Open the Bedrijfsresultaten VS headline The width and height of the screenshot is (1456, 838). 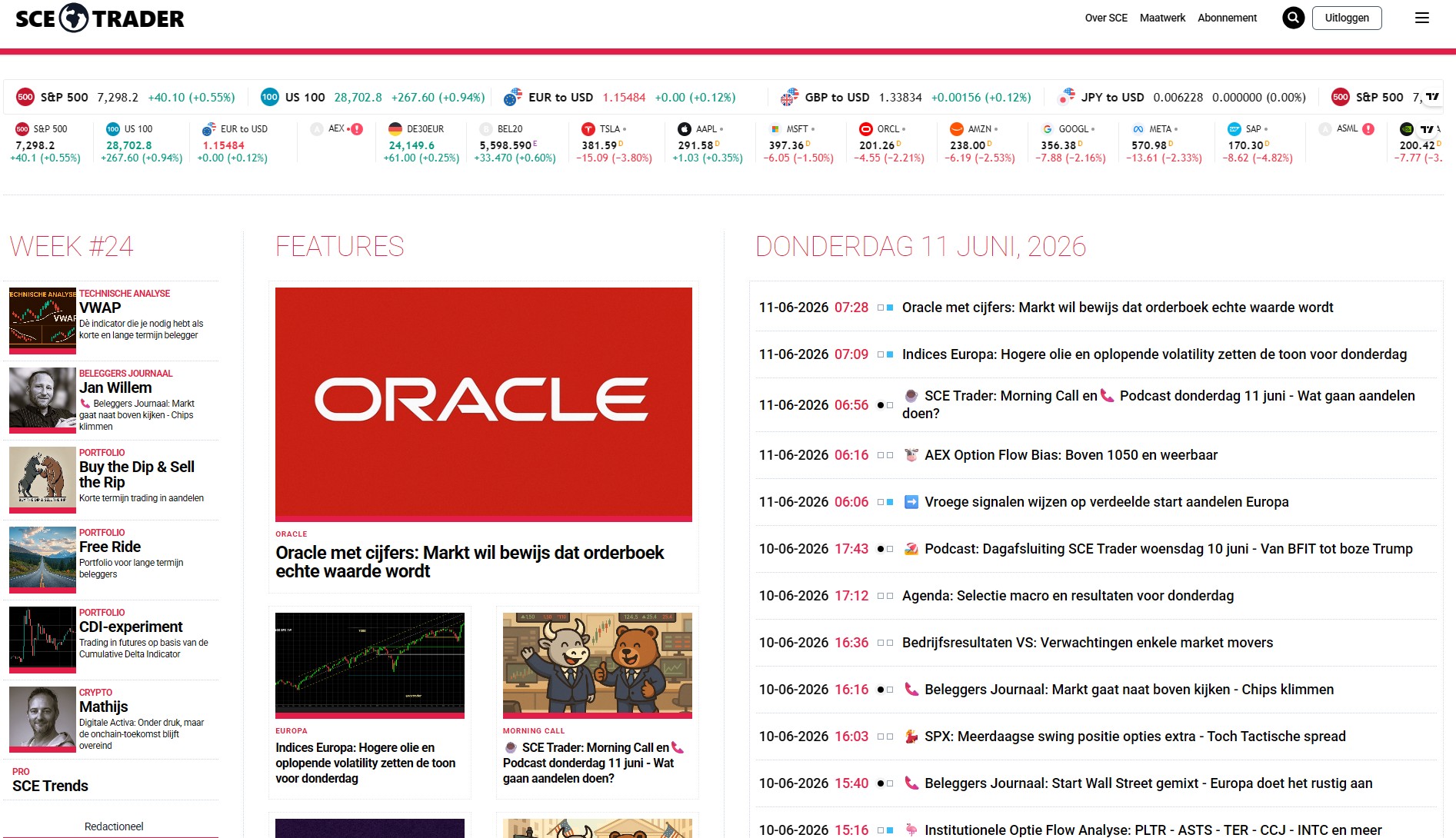[1088, 643]
